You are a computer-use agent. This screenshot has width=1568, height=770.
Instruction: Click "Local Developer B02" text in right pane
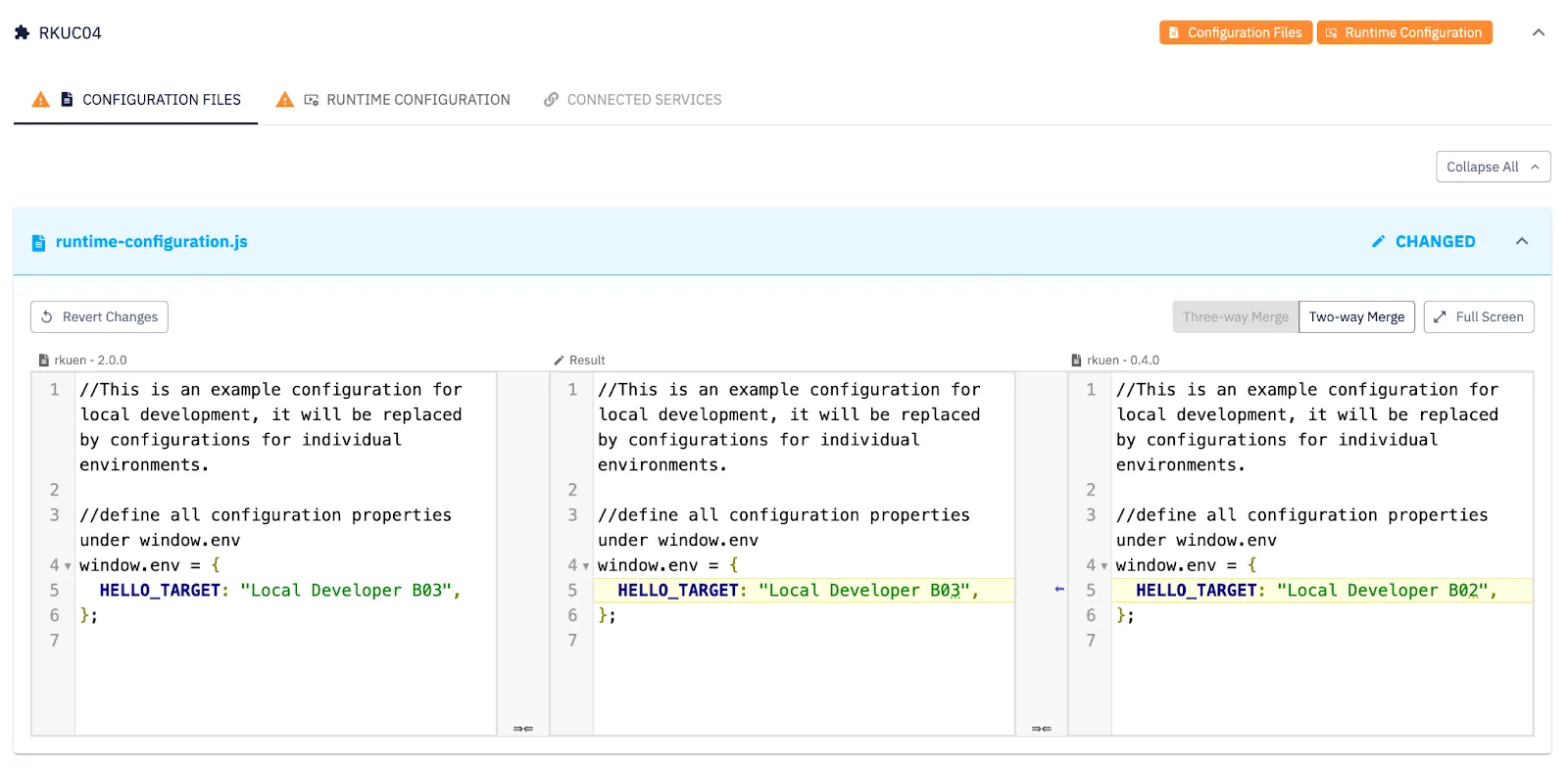tap(1382, 590)
